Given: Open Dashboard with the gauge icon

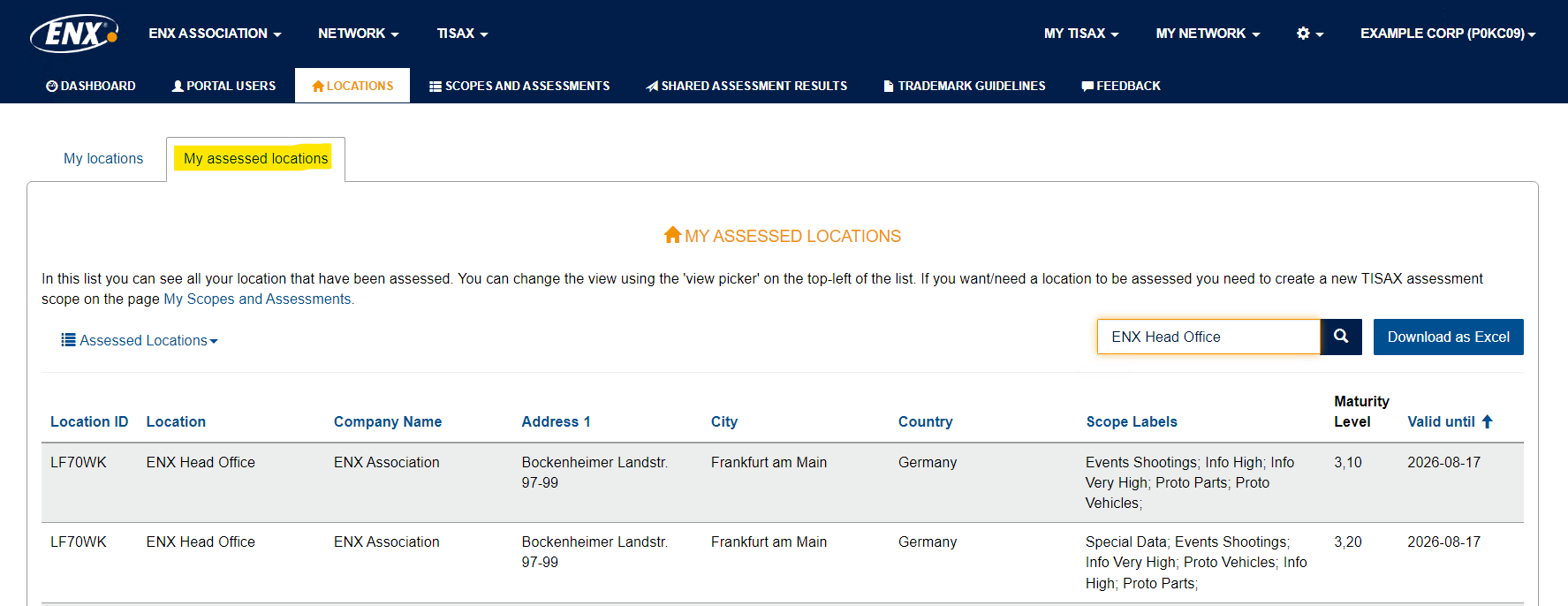Looking at the screenshot, I should pyautogui.click(x=91, y=86).
